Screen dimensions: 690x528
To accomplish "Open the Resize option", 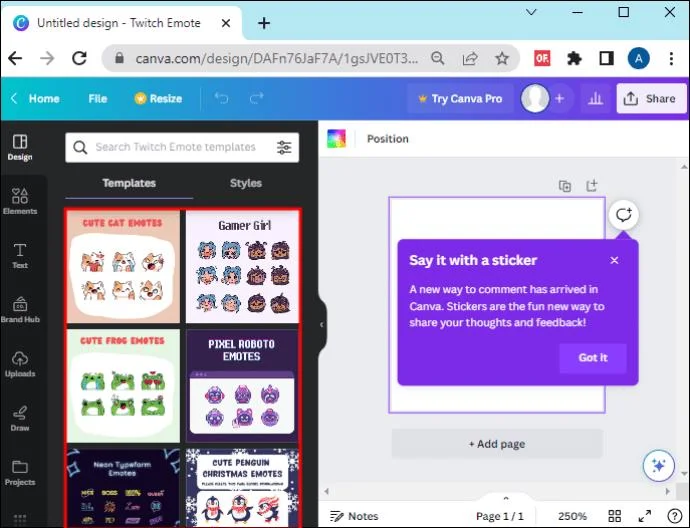I will coord(158,99).
